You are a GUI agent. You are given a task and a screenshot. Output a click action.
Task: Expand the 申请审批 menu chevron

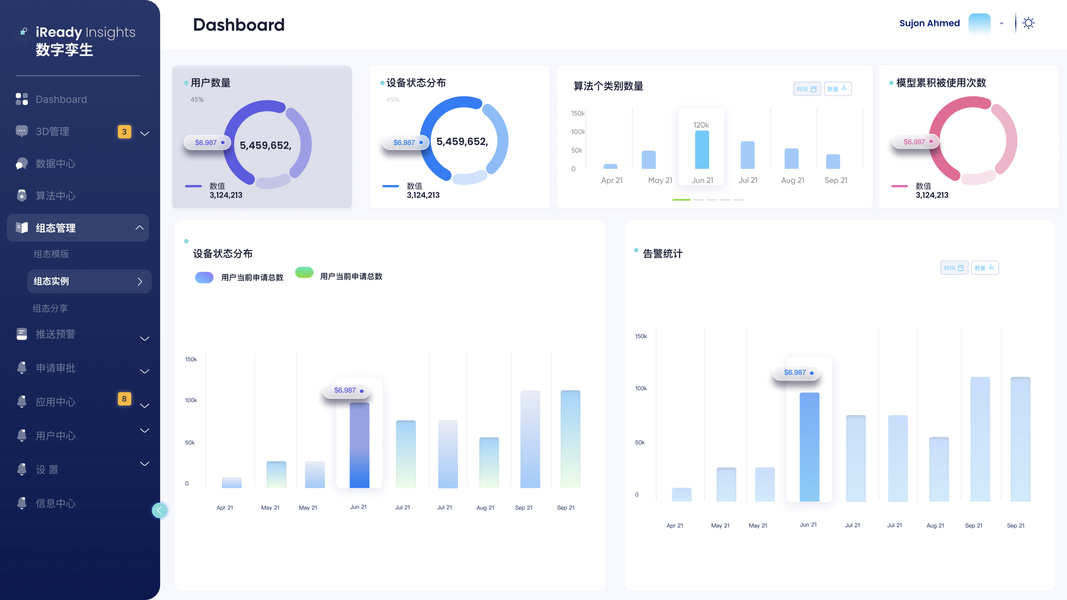144,371
